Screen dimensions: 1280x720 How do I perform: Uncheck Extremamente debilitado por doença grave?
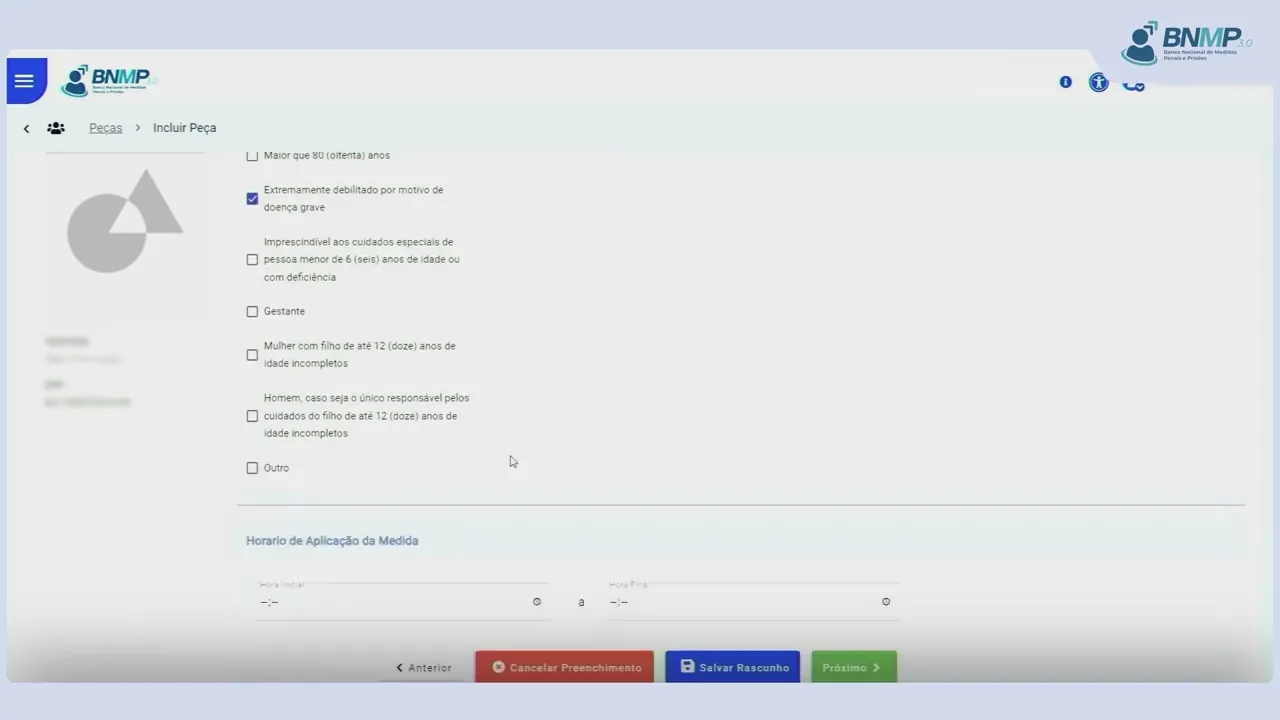(x=252, y=198)
